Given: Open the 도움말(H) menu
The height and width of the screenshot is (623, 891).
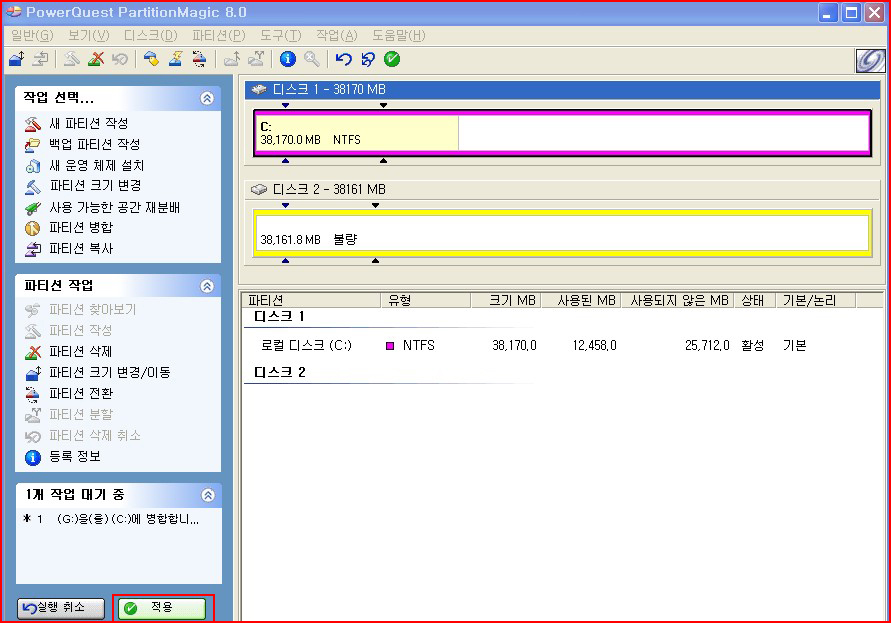Looking at the screenshot, I should point(398,35).
